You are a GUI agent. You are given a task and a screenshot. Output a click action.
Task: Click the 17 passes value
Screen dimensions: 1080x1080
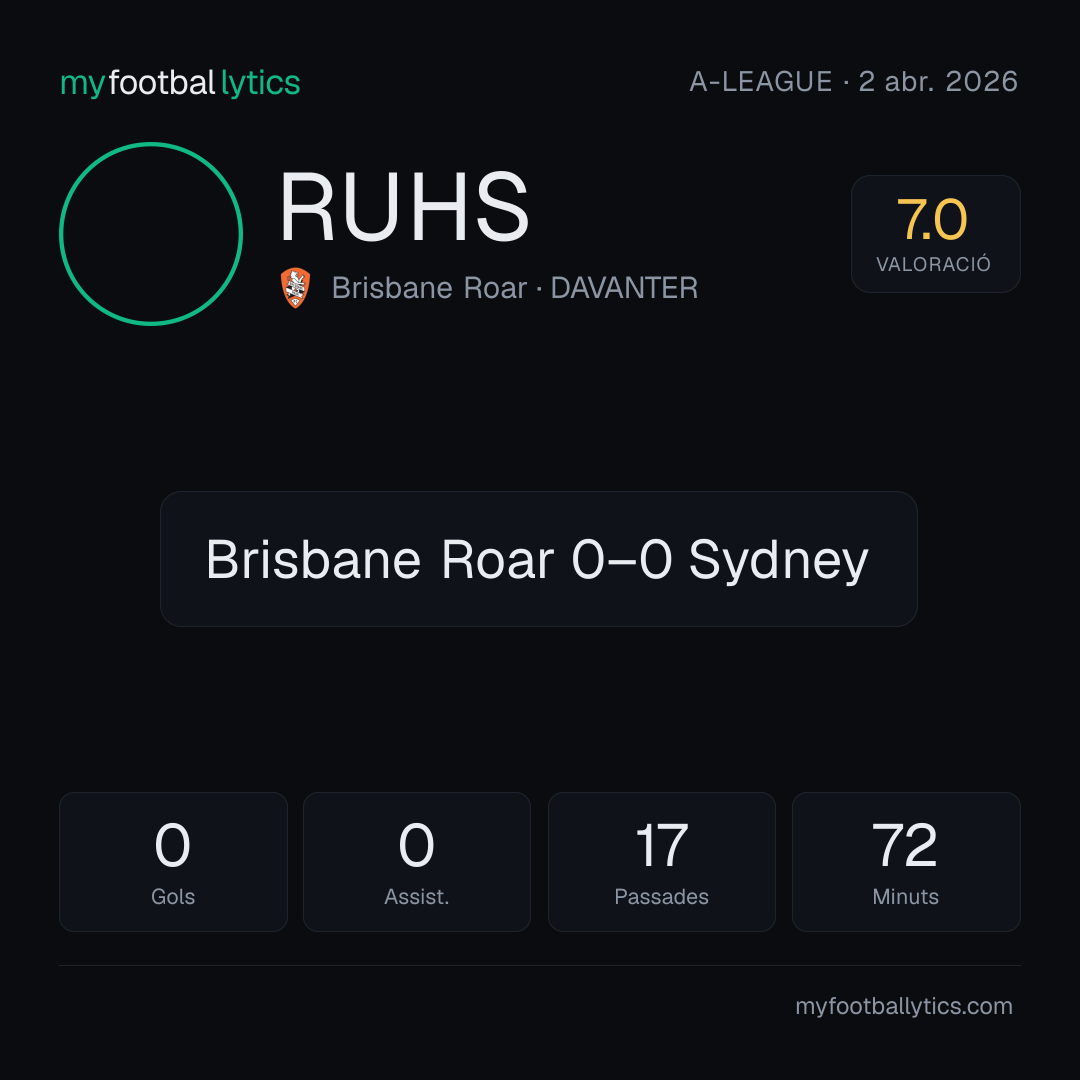tap(661, 845)
